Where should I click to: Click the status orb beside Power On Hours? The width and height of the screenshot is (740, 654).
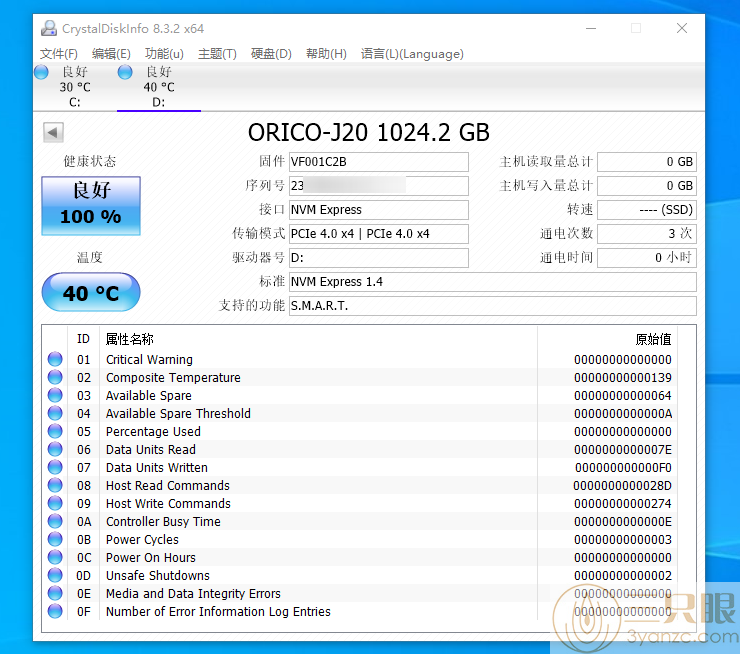coord(55,557)
